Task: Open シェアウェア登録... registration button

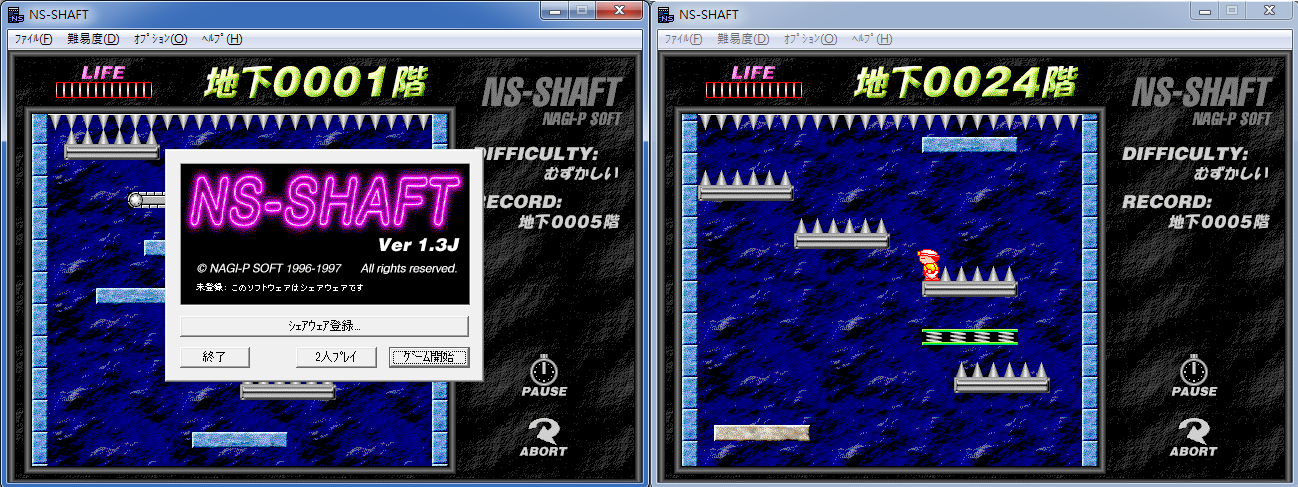Action: [x=324, y=326]
